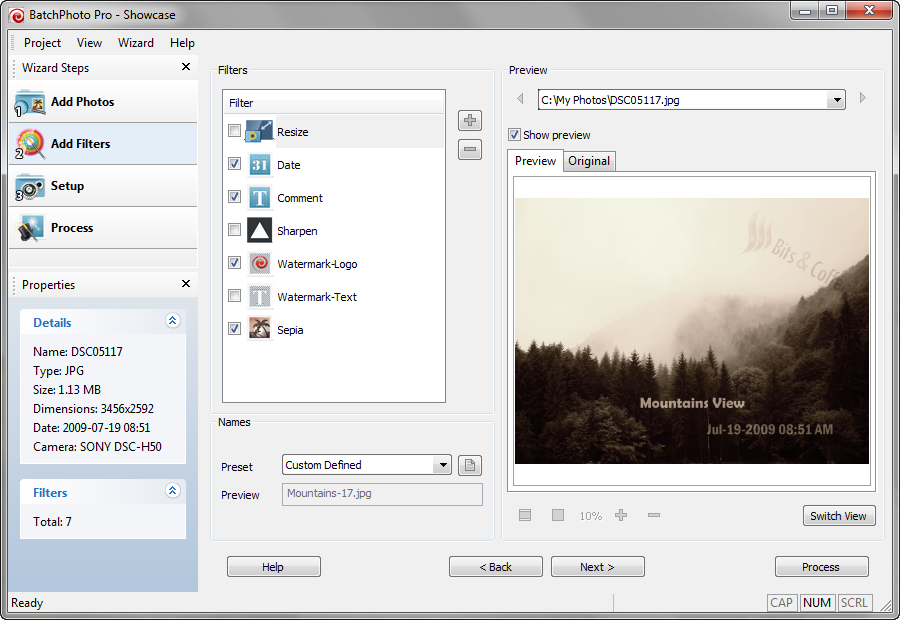Uncheck the Watermark-Logo filter
This screenshot has height=620, width=900.
(234, 263)
